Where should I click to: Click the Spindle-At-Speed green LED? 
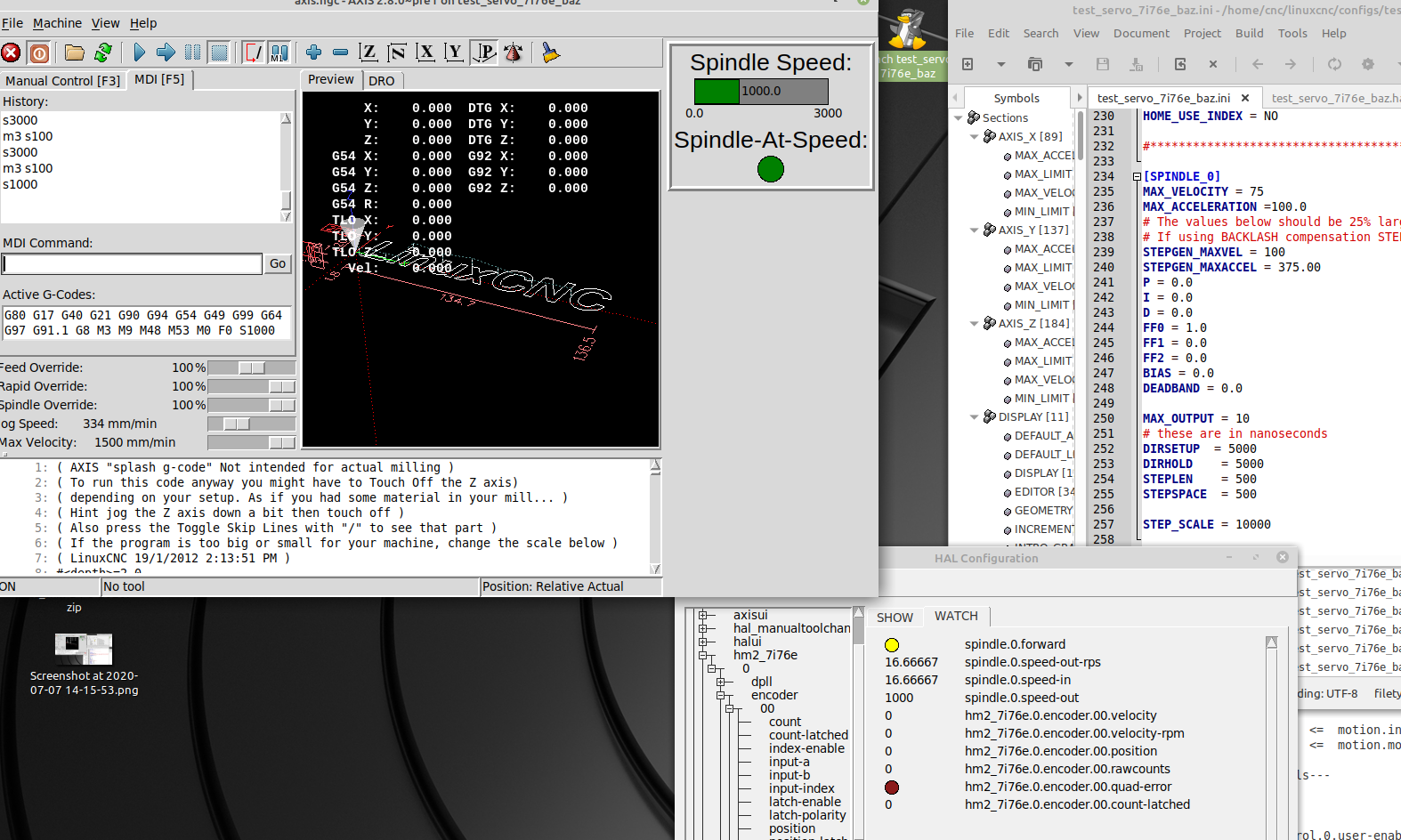(x=771, y=169)
